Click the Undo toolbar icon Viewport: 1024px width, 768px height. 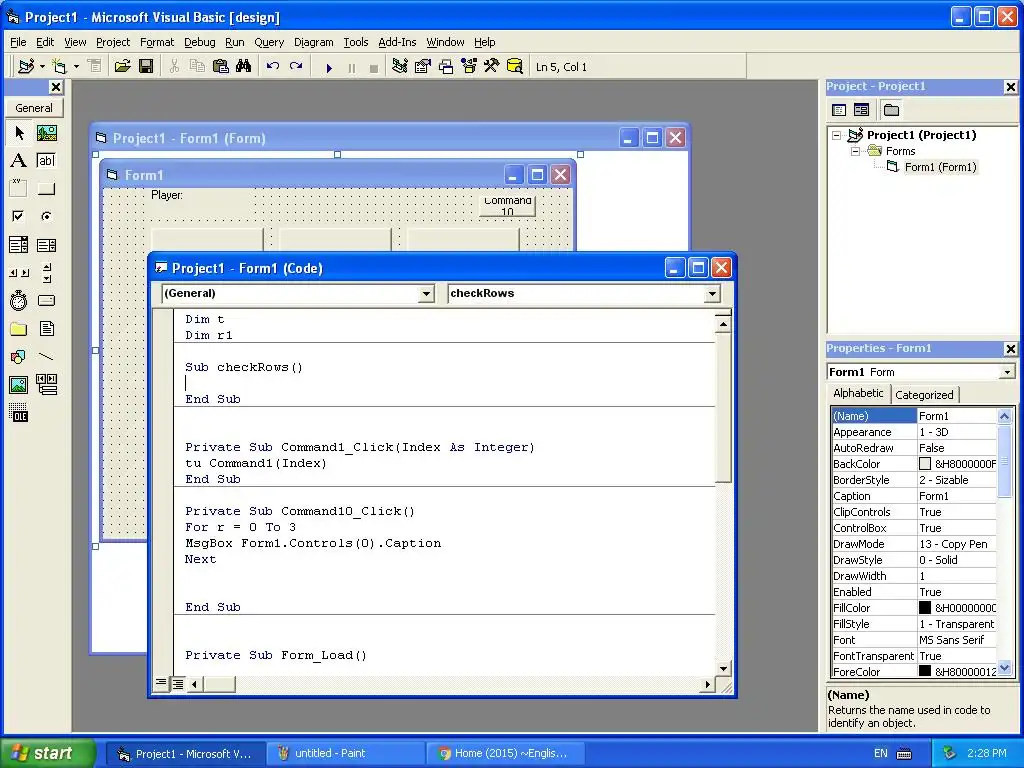coord(273,67)
